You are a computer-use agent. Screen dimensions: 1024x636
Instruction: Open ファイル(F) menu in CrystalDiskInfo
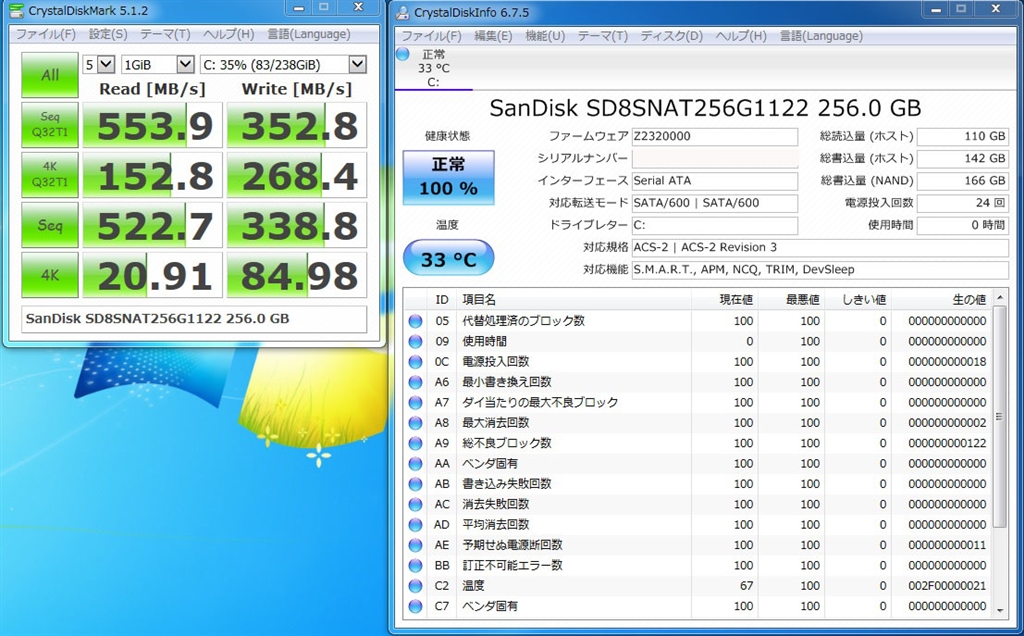coord(431,36)
